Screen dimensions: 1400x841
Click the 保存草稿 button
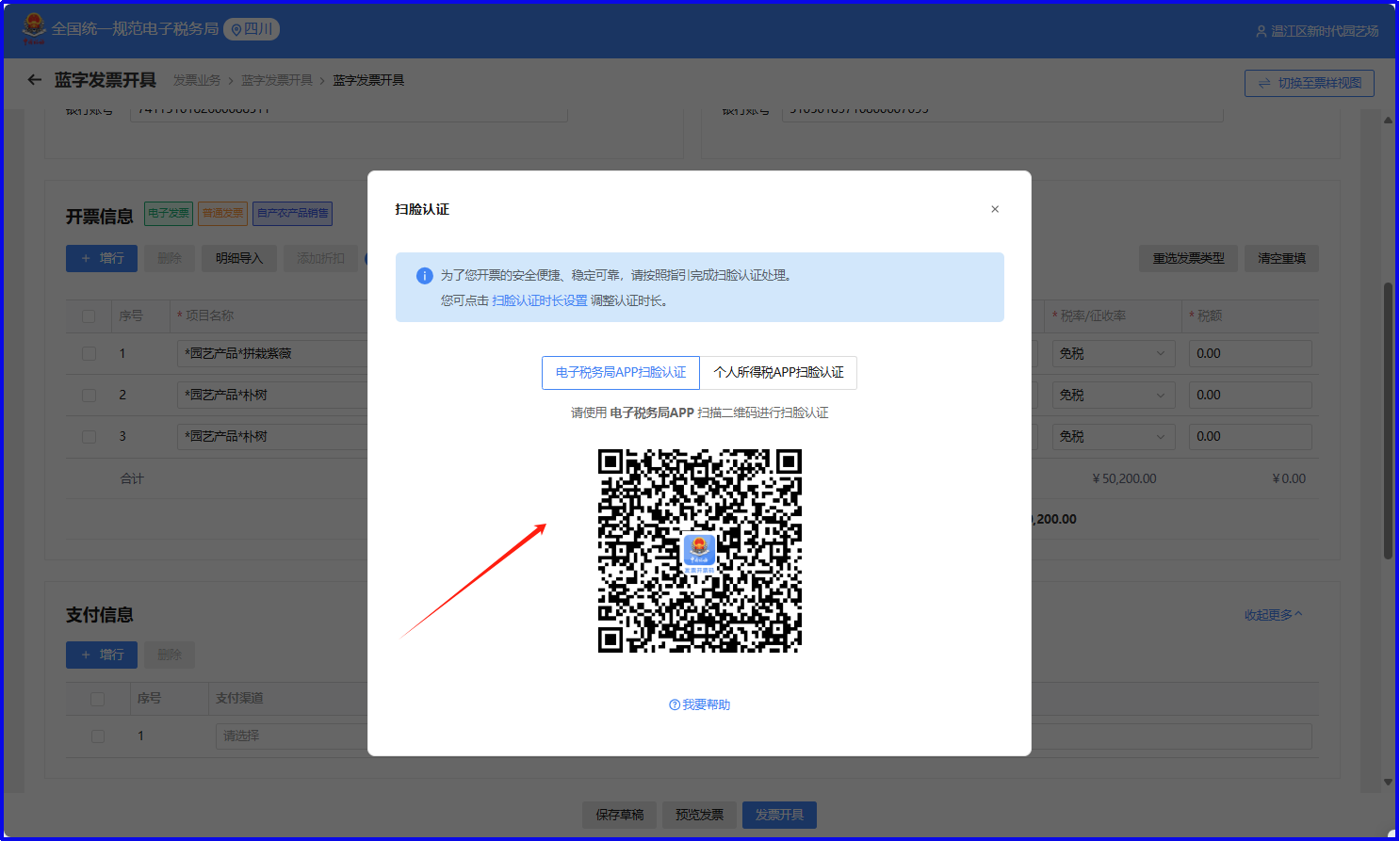pyautogui.click(x=620, y=815)
